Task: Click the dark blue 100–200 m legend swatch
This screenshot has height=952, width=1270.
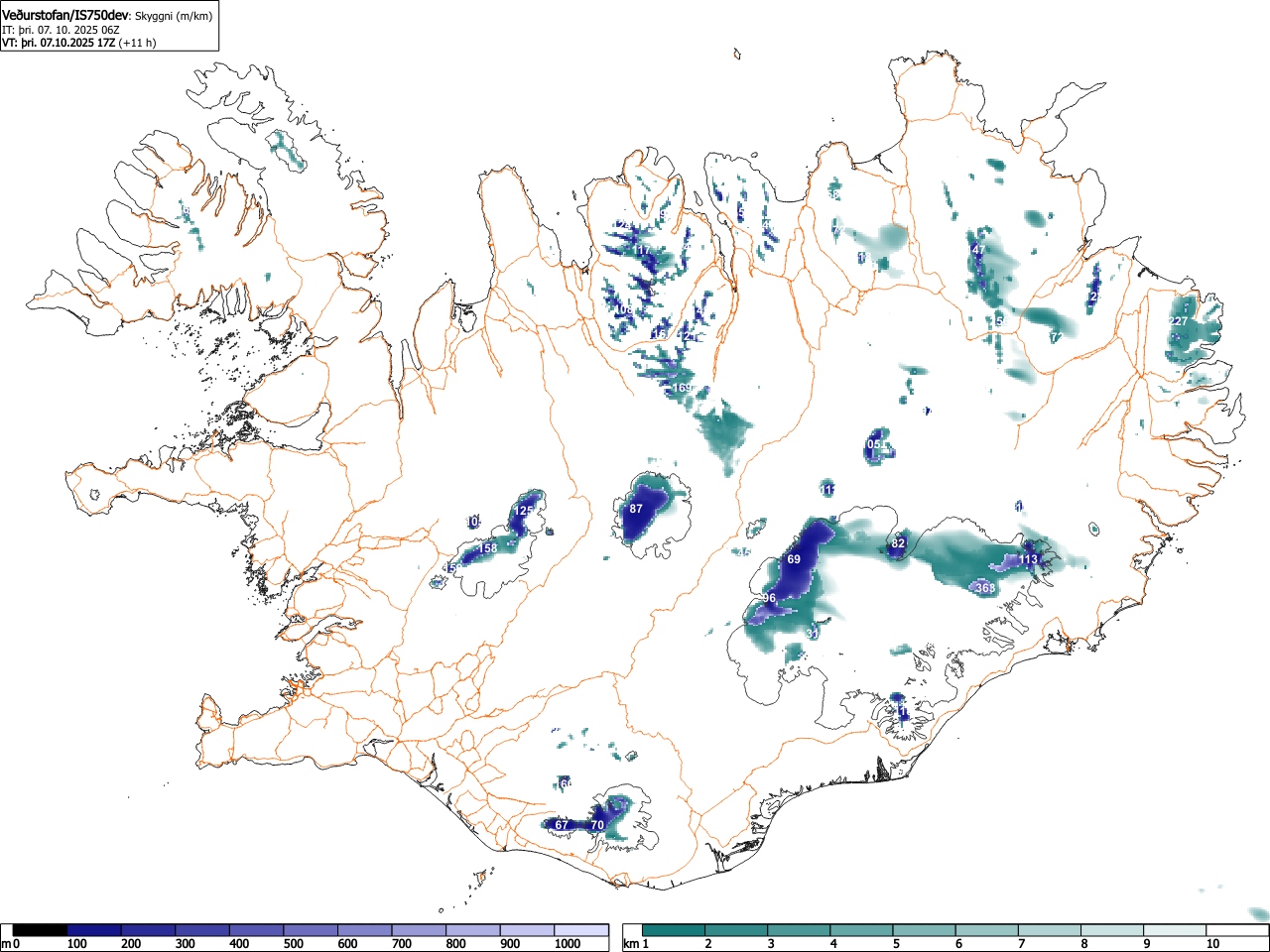Action: (94, 930)
